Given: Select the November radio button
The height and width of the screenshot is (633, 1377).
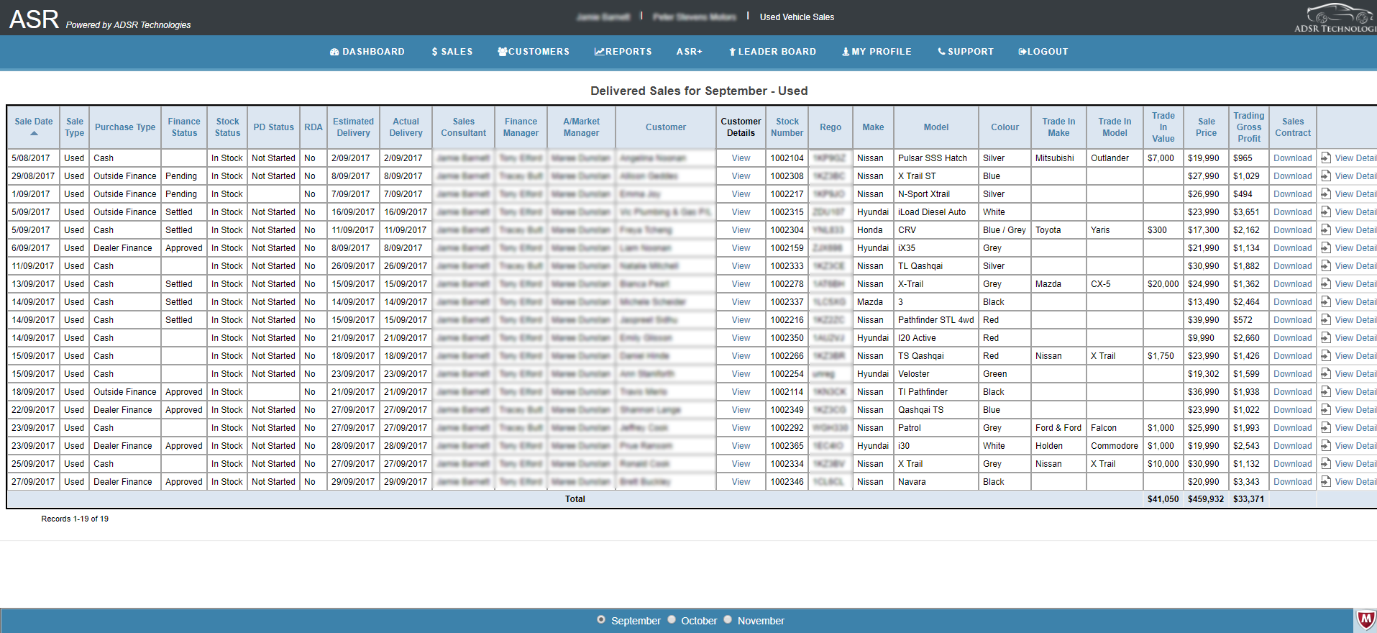Looking at the screenshot, I should (x=728, y=620).
